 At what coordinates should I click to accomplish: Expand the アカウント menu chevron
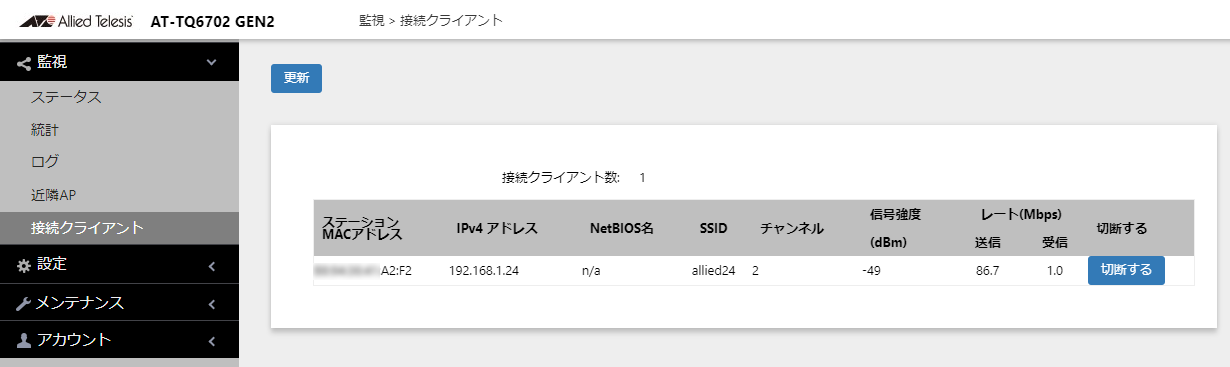pos(211,341)
